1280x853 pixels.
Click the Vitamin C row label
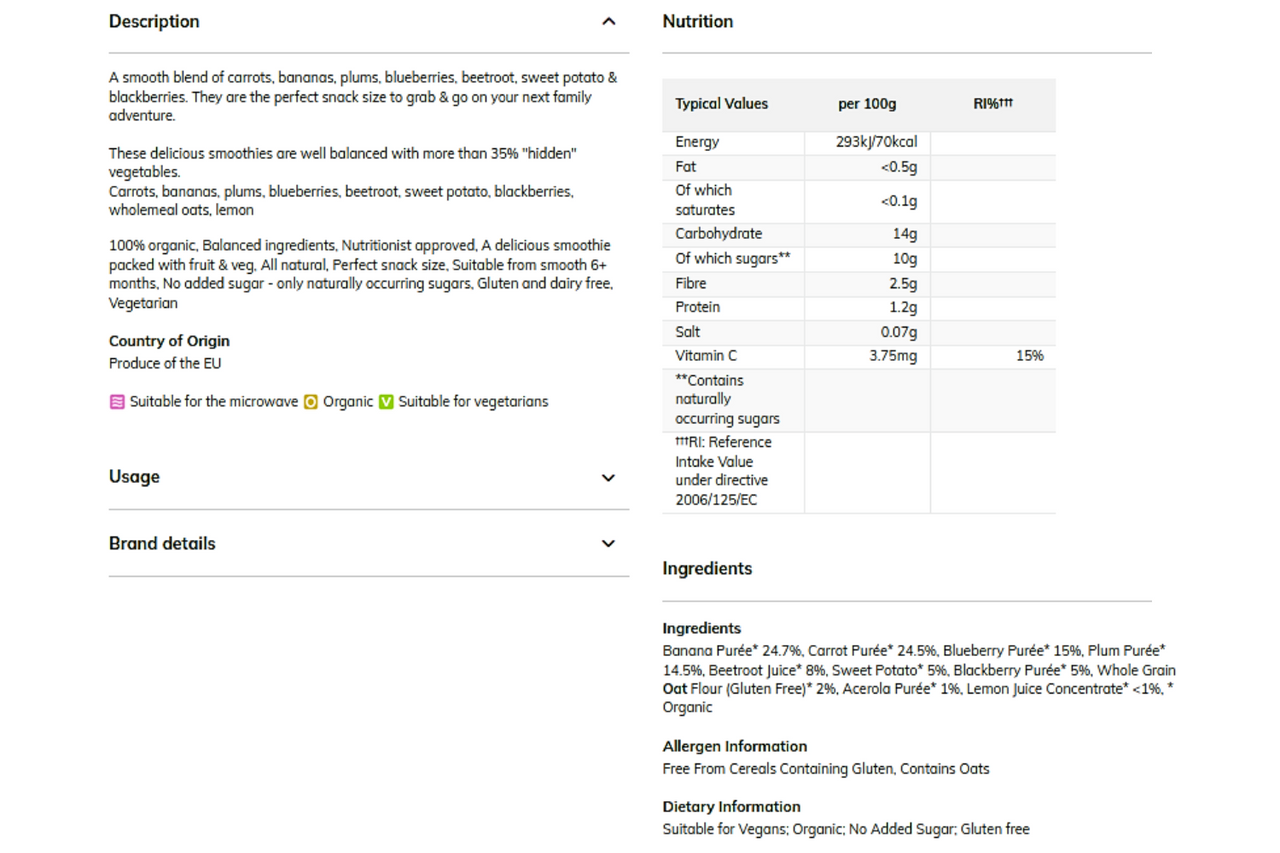(705, 356)
